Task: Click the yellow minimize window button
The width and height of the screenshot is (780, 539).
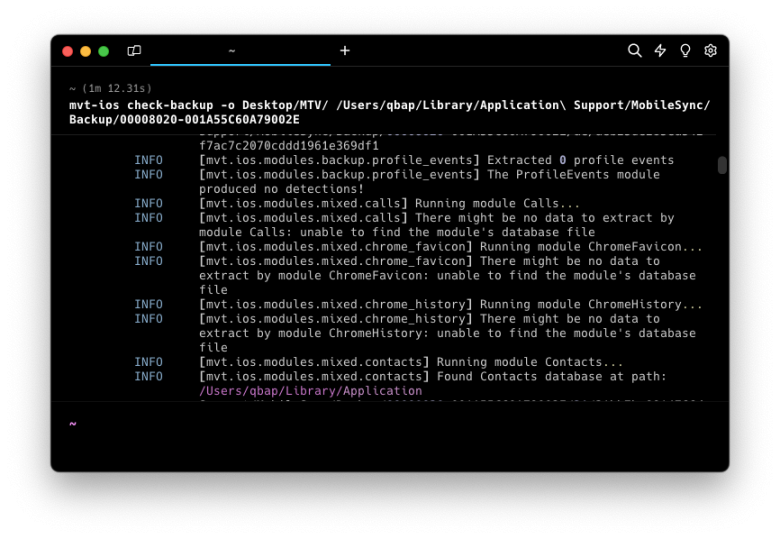Action: coord(86,51)
